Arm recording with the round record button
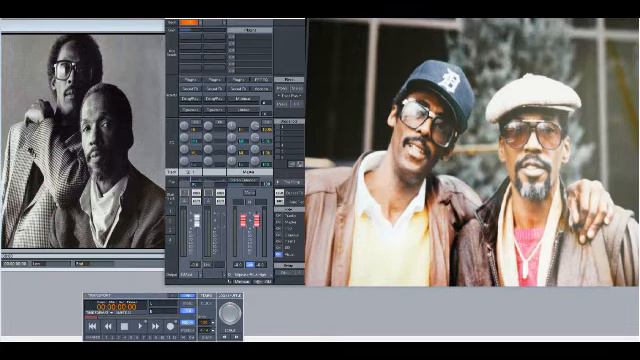Viewport: 640px width, 360px height. (170, 327)
